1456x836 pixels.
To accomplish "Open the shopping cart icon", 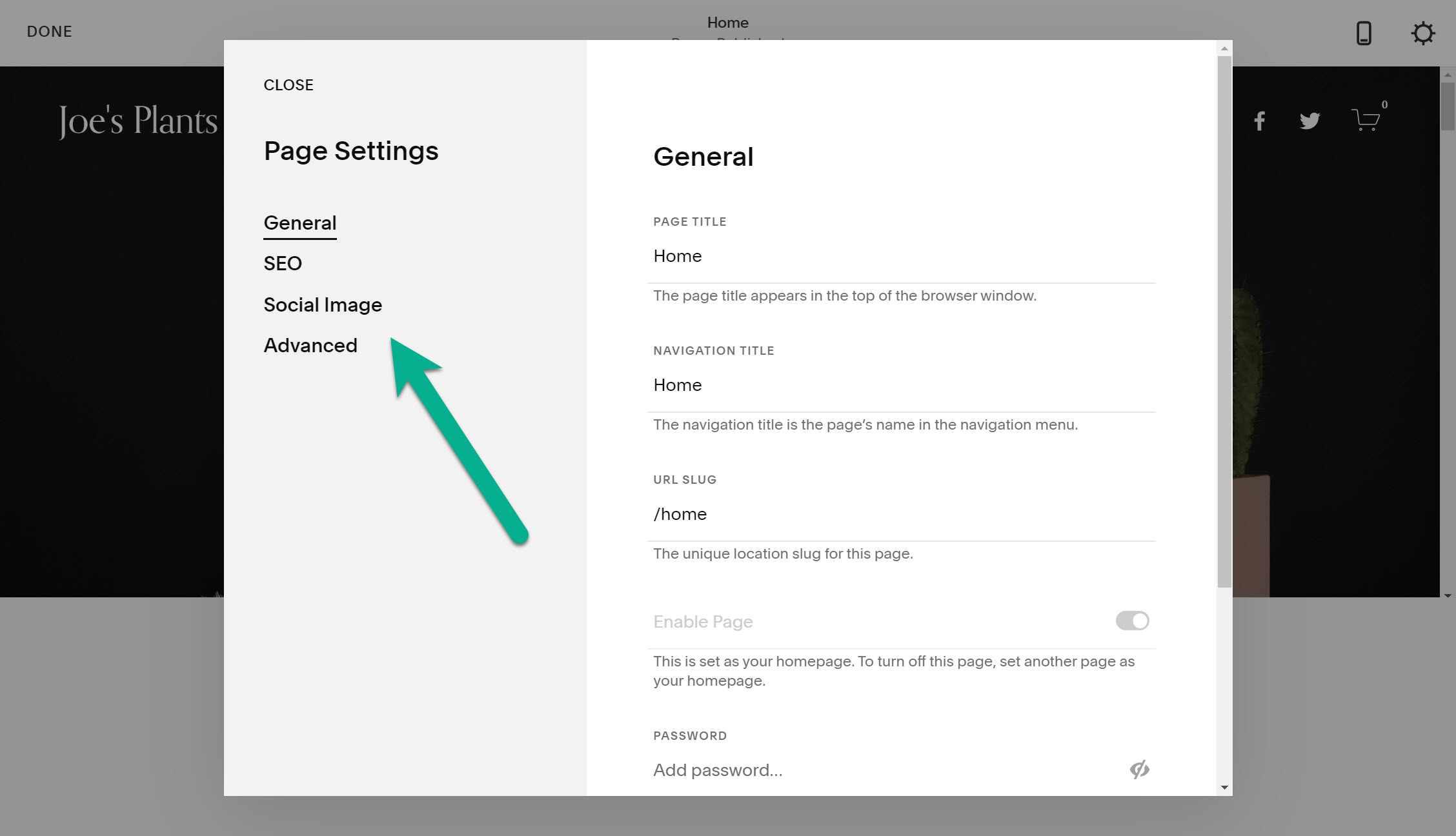I will (x=1366, y=120).
